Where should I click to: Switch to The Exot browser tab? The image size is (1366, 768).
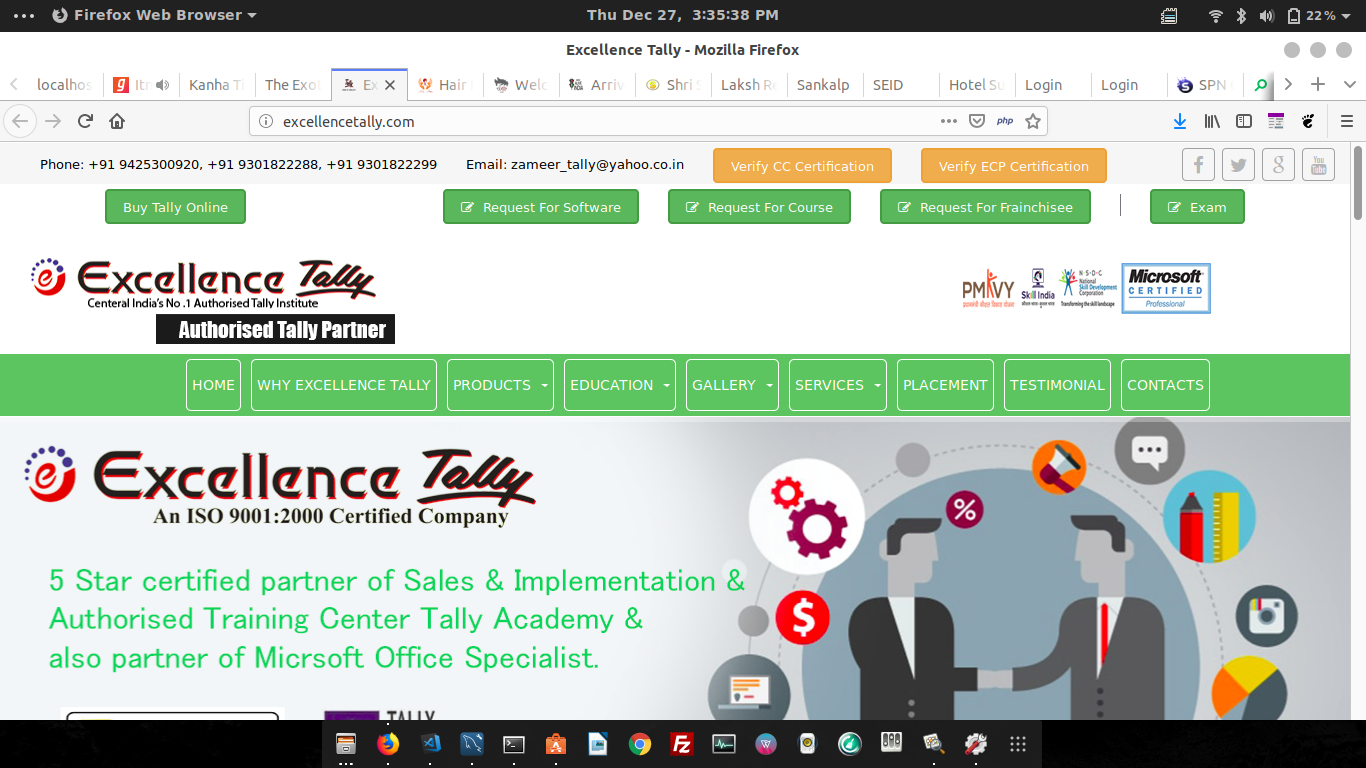pos(292,85)
